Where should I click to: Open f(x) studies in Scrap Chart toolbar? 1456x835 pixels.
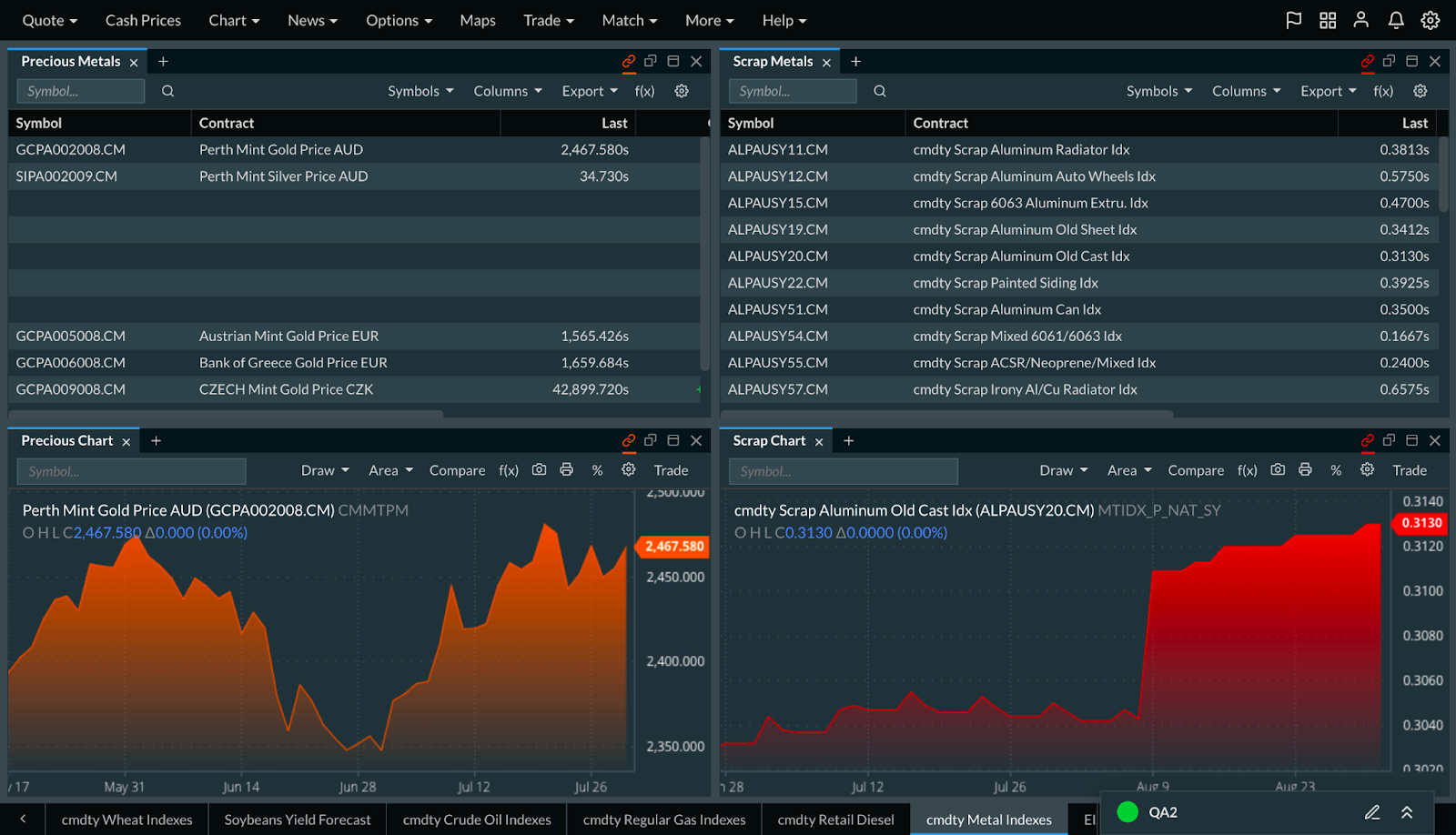(1248, 470)
